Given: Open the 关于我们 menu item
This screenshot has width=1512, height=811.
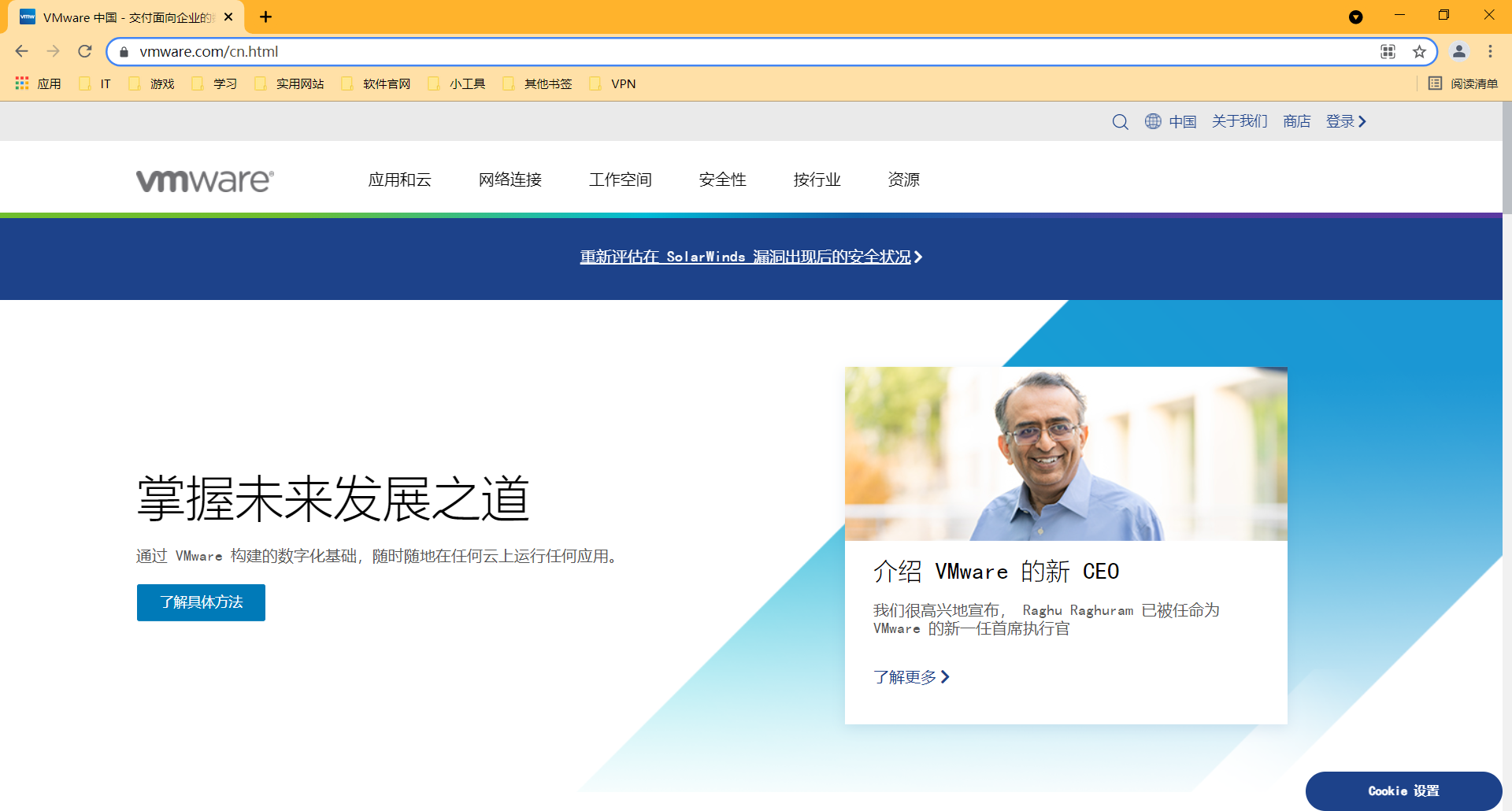Looking at the screenshot, I should pos(1239,121).
